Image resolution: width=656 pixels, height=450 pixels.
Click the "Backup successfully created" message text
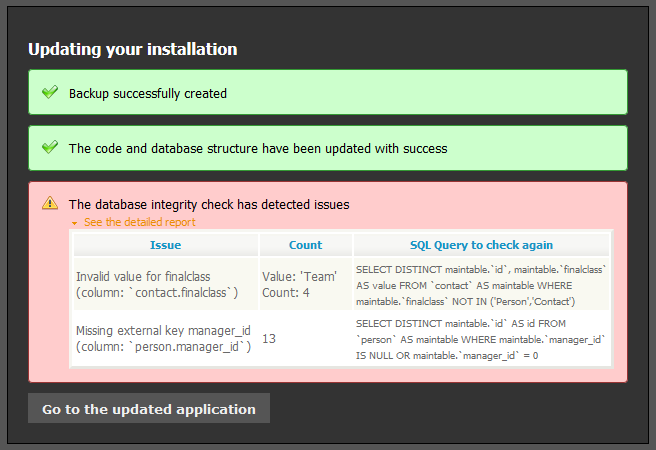(148, 94)
